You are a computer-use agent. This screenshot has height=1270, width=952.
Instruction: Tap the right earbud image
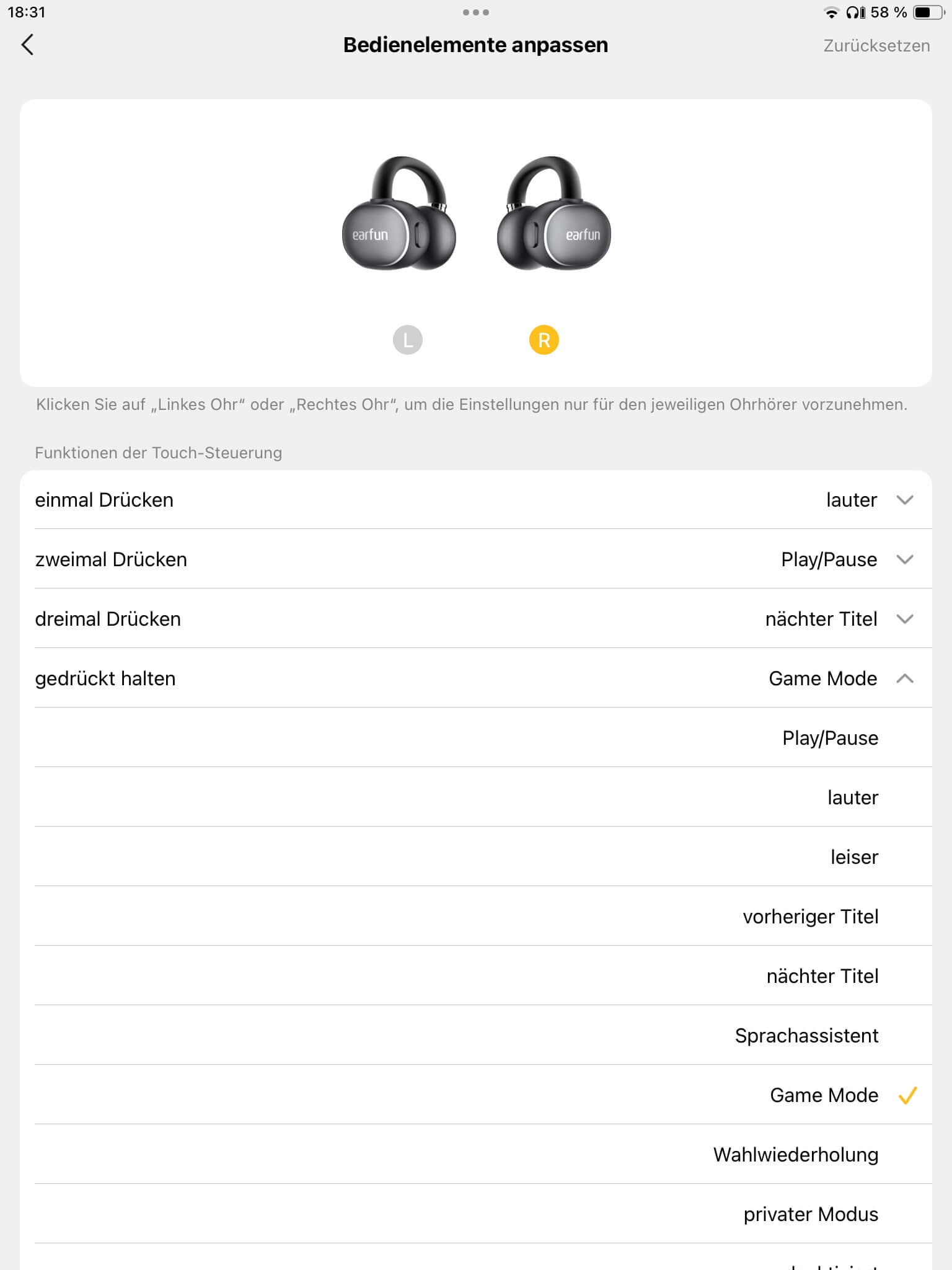553,214
